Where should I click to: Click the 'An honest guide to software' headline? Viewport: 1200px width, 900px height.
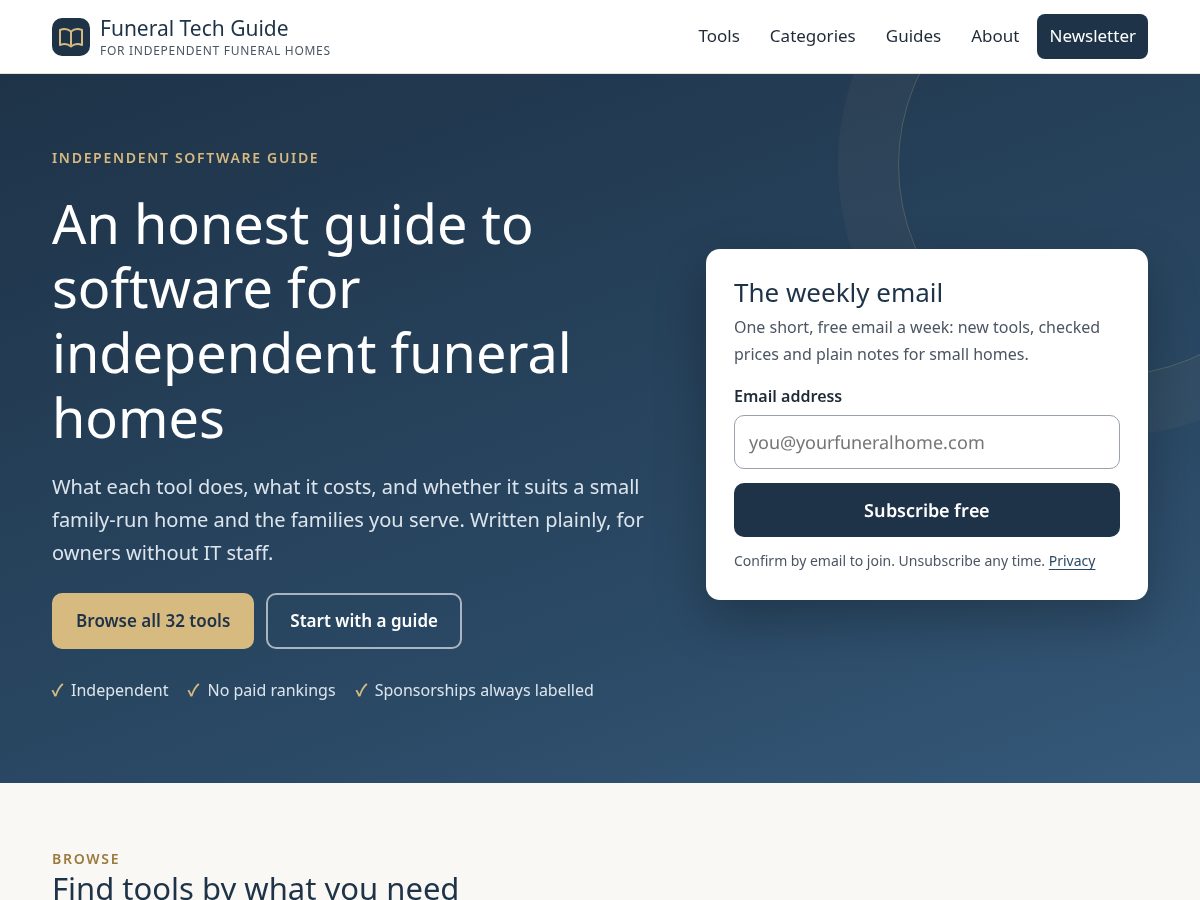click(x=312, y=321)
